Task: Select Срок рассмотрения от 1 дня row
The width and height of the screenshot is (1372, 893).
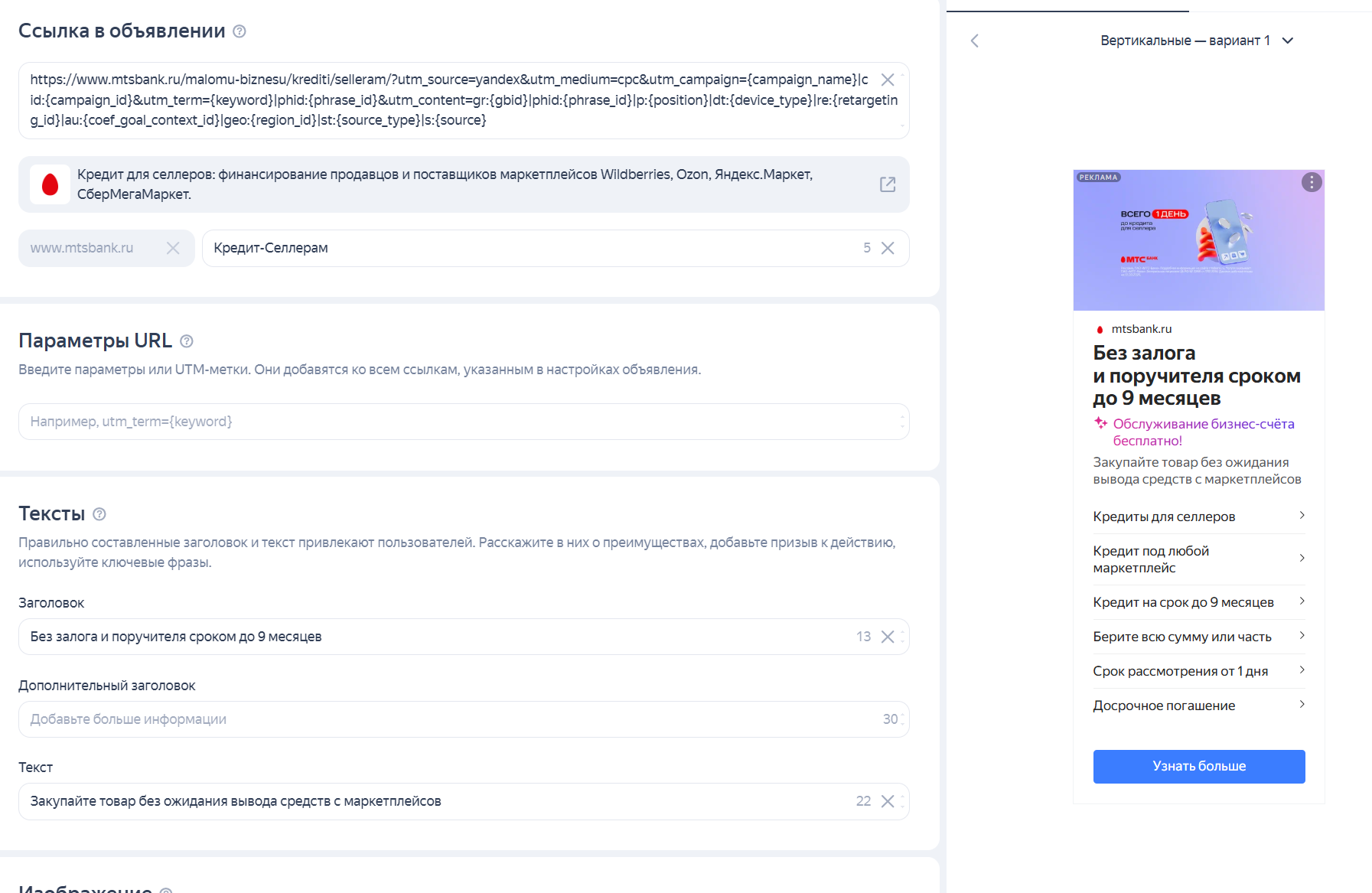Action: [1199, 671]
